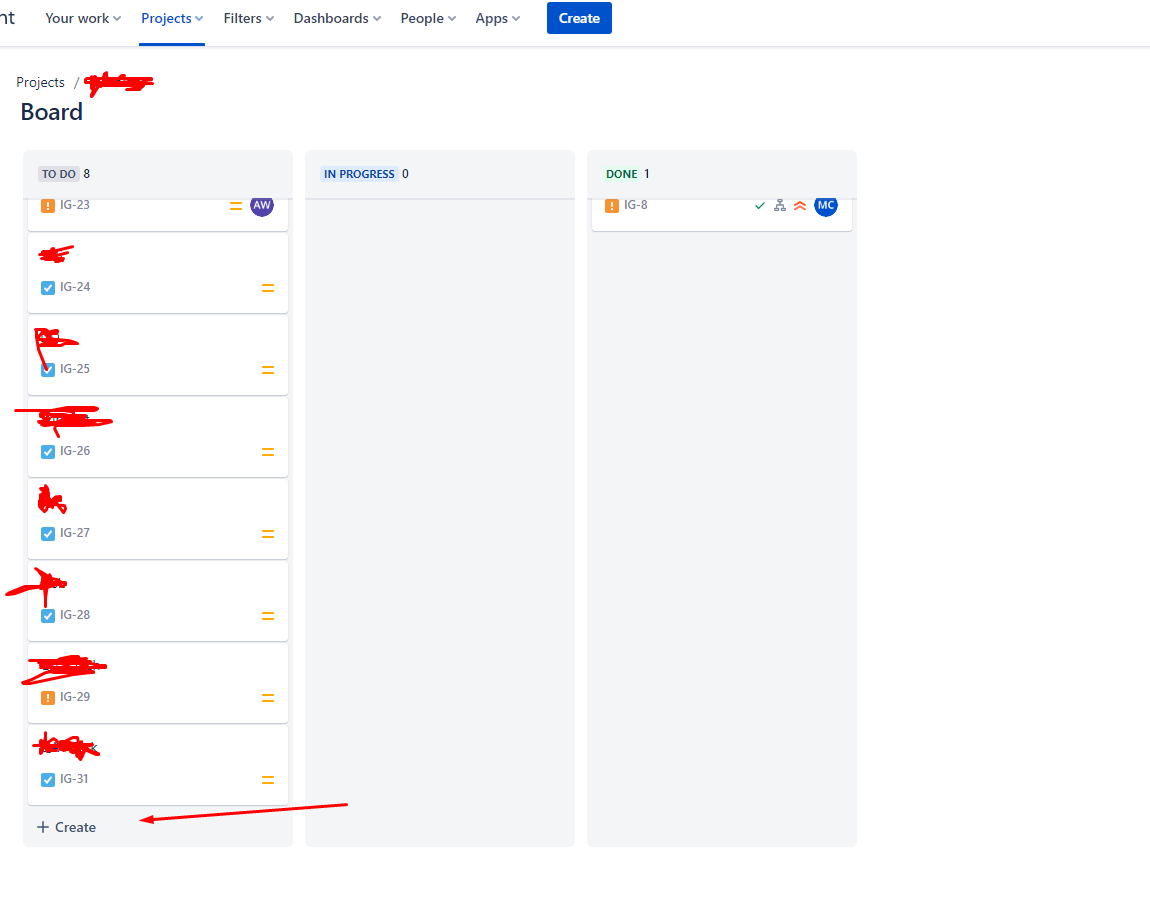Image resolution: width=1150 pixels, height=897 pixels.
Task: Click the AW assignee avatar on IG-23
Action: (x=262, y=205)
